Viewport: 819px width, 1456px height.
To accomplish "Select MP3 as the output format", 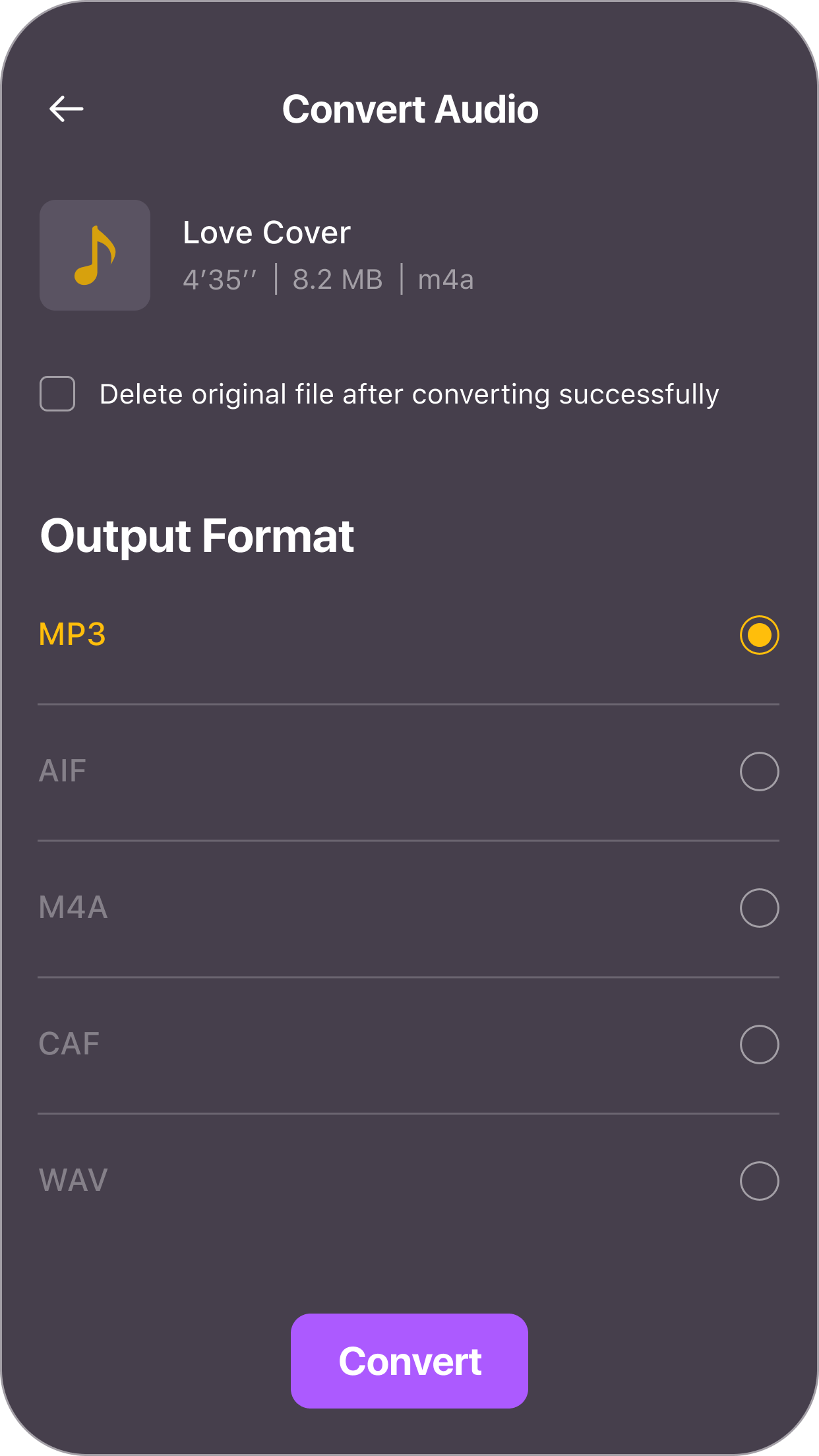I will pos(758,635).
